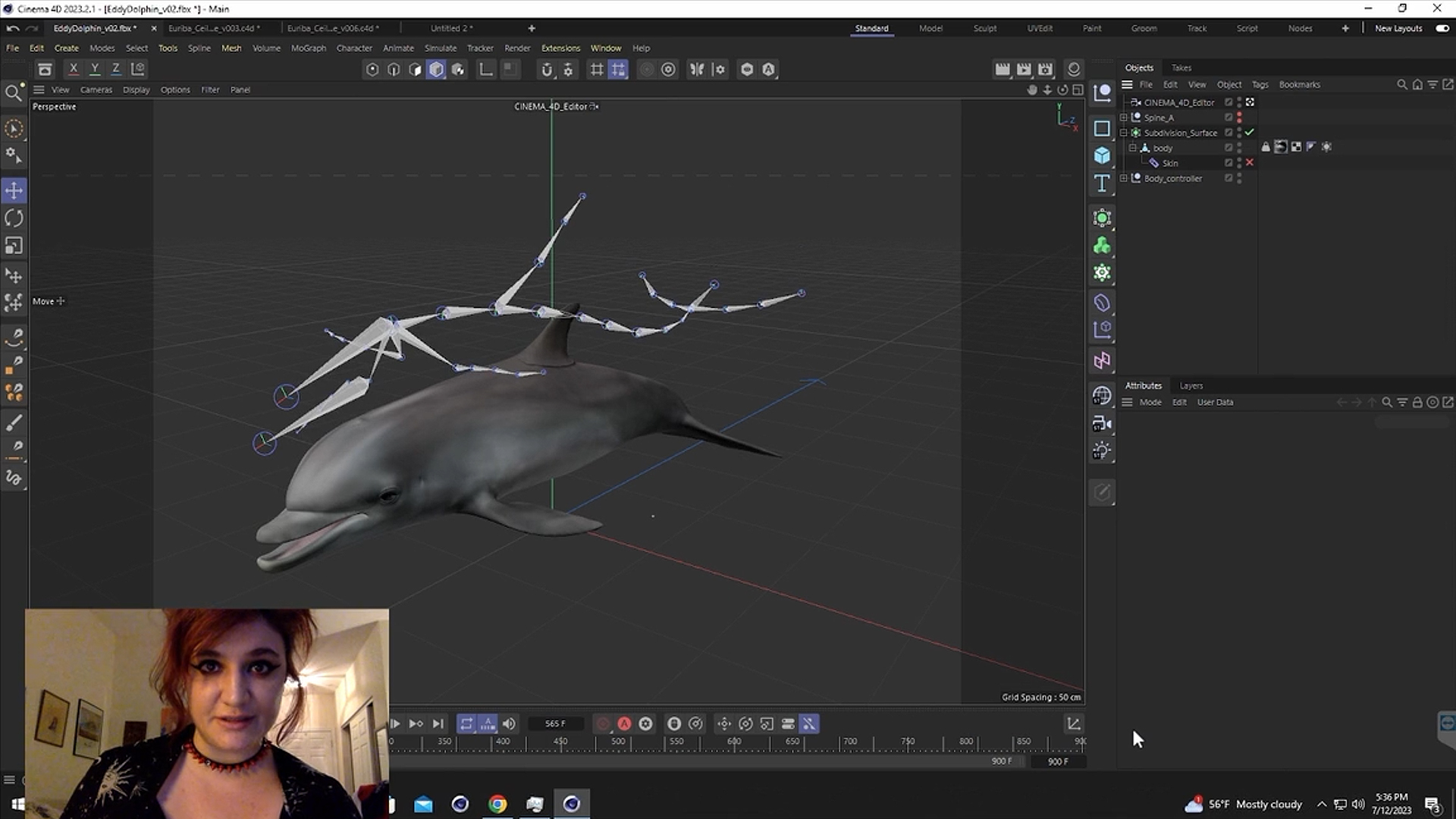The image size is (1456, 819).
Task: Switch to the Takes tab
Action: (x=1181, y=67)
